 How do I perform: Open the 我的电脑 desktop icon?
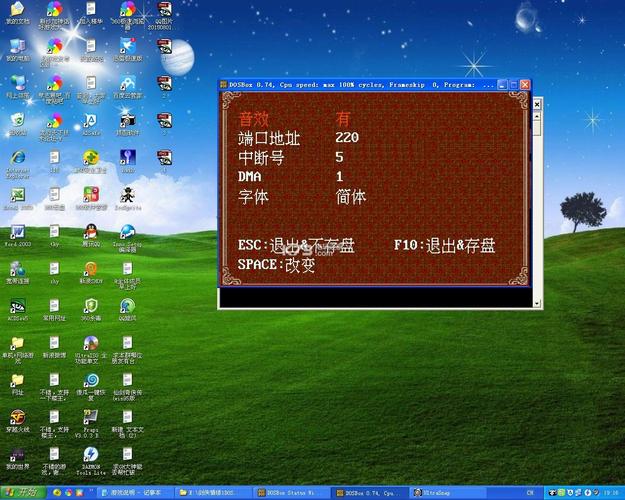click(x=18, y=50)
